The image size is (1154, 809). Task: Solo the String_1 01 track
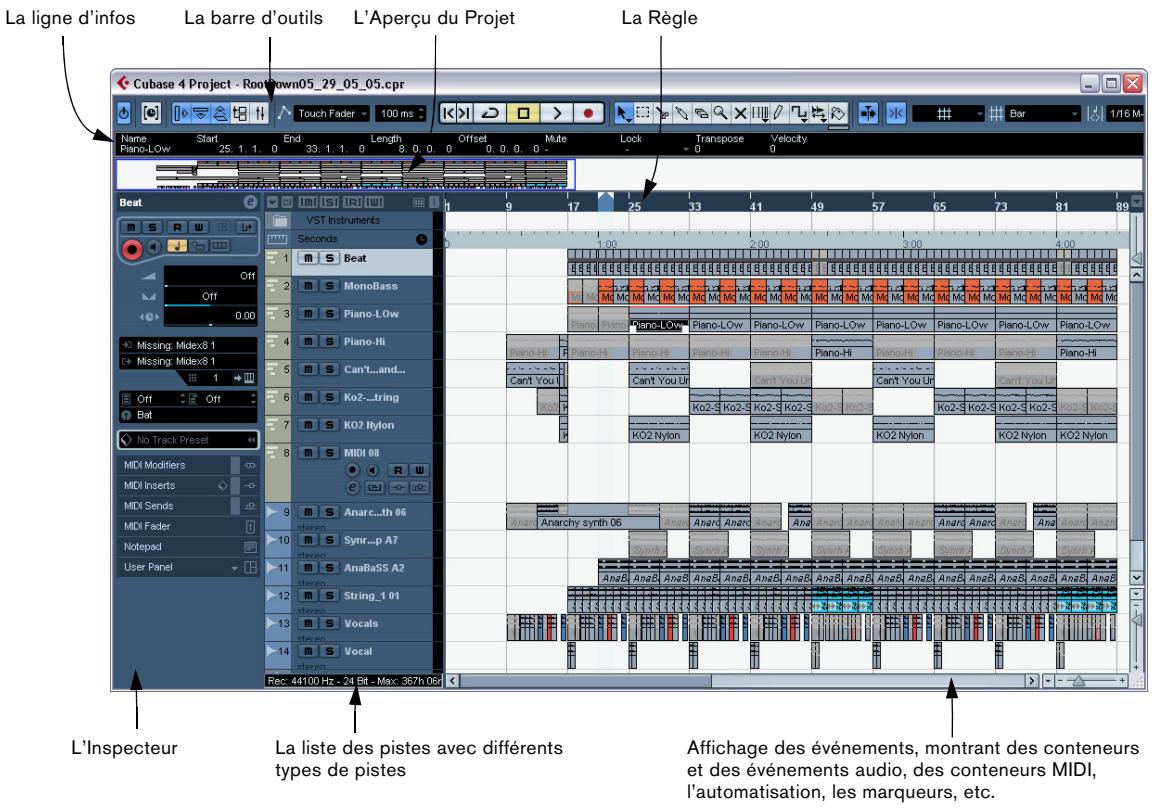point(330,595)
